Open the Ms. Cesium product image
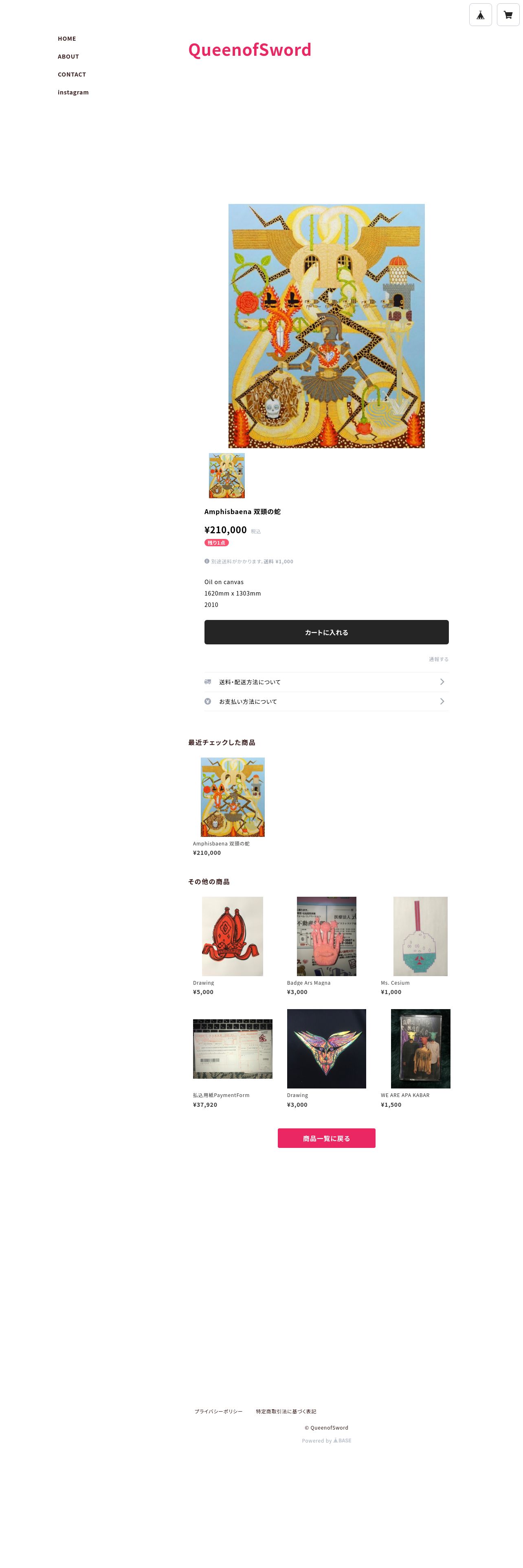The height and width of the screenshot is (1568, 523). coord(420,936)
